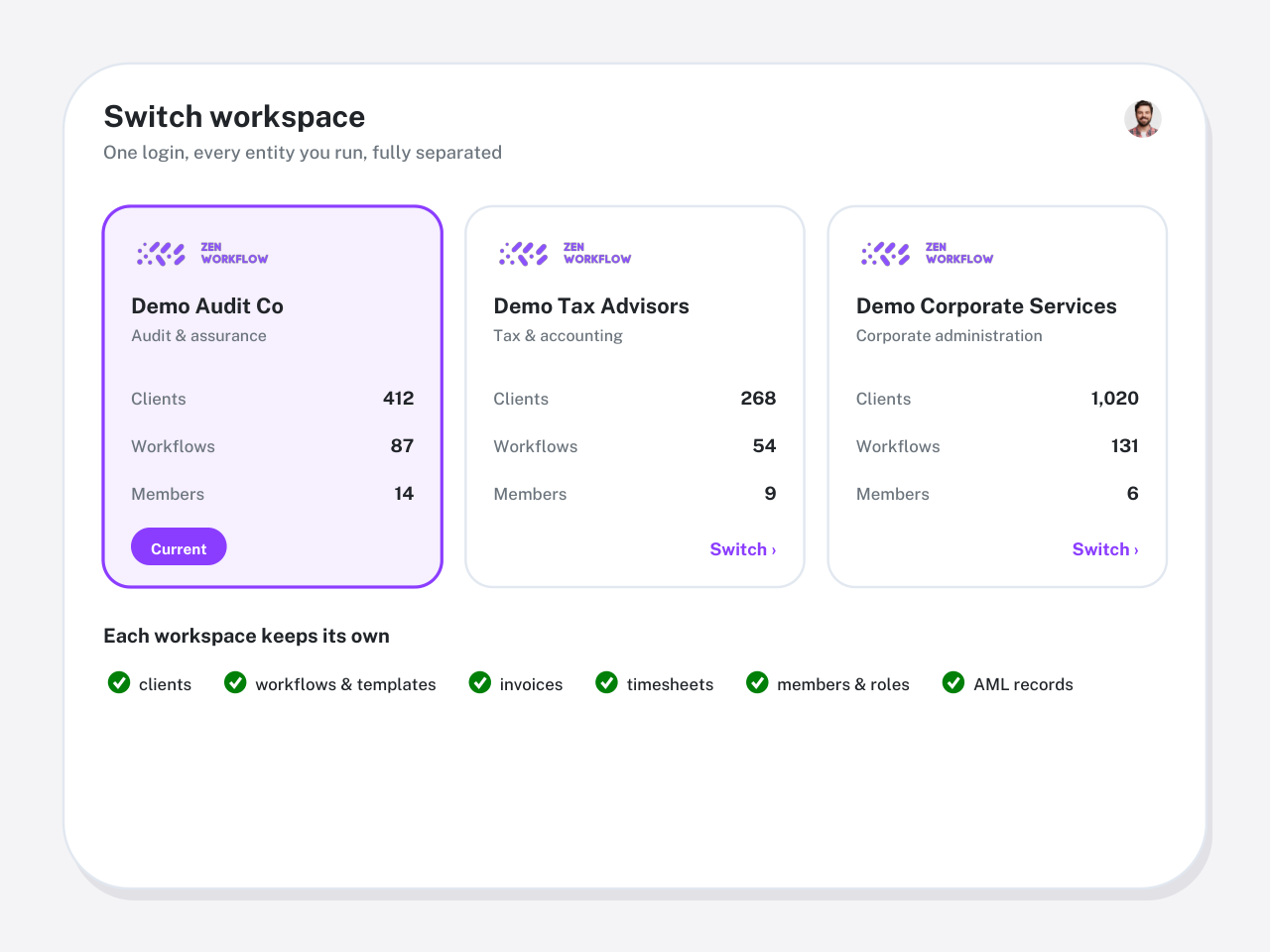Select the Demo Audit Co card title
Image resolution: width=1270 pixels, height=952 pixels.
click(207, 306)
